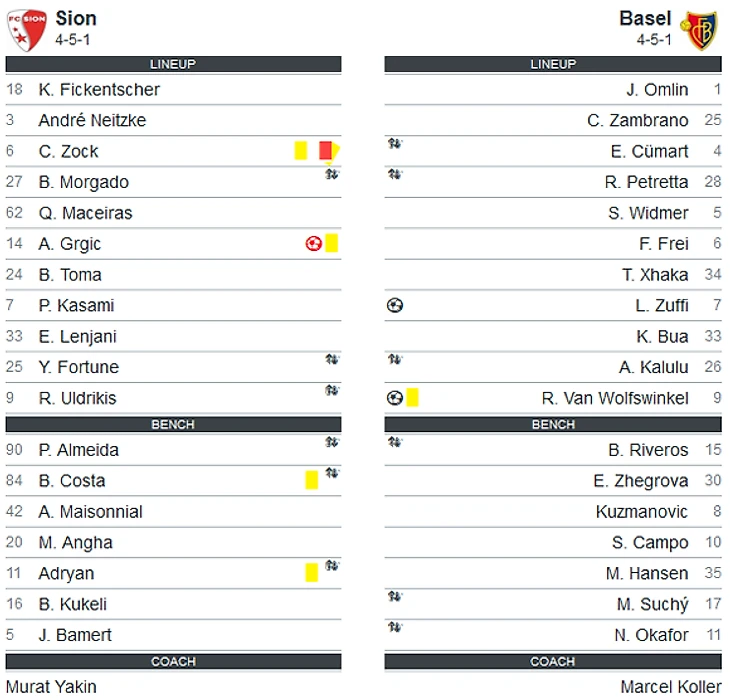The height and width of the screenshot is (700, 730).
Task: Select the Sion LINEUP header bar
Action: click(173, 64)
